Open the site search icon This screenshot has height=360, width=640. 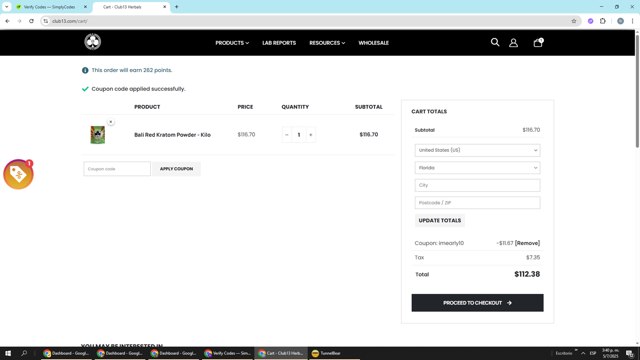(x=495, y=42)
